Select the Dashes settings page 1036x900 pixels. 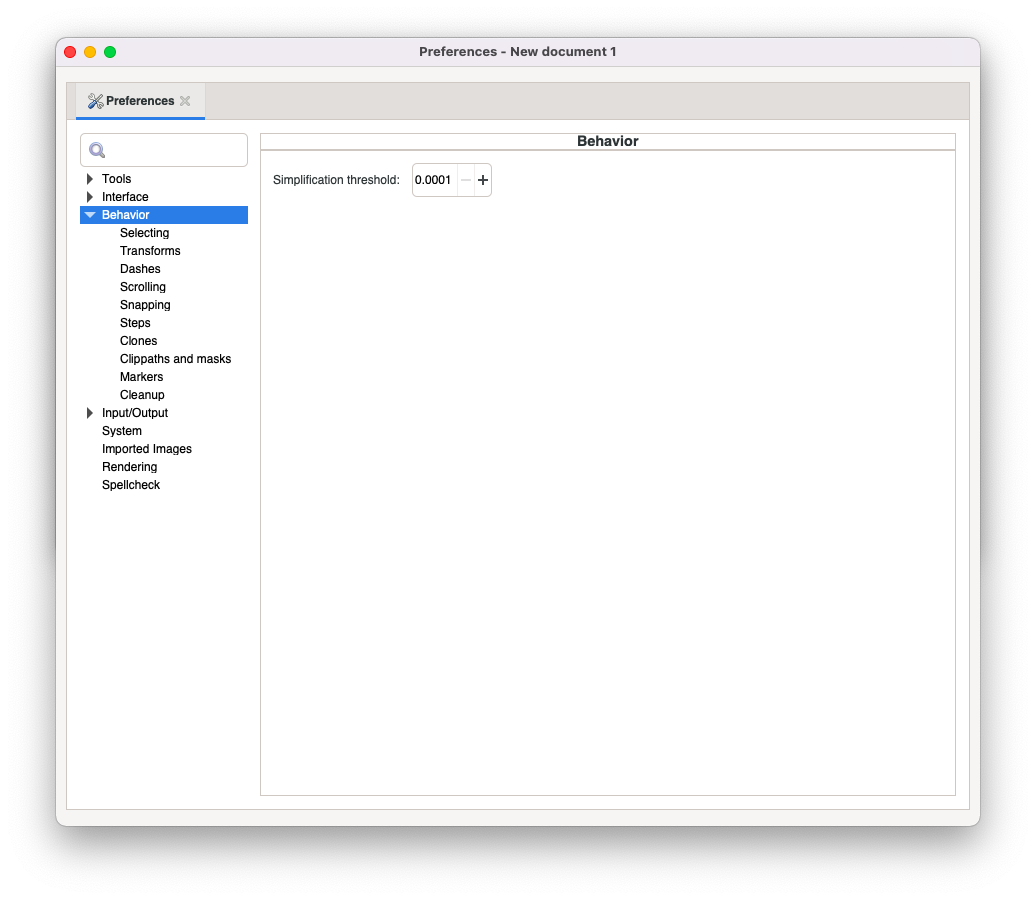(140, 268)
